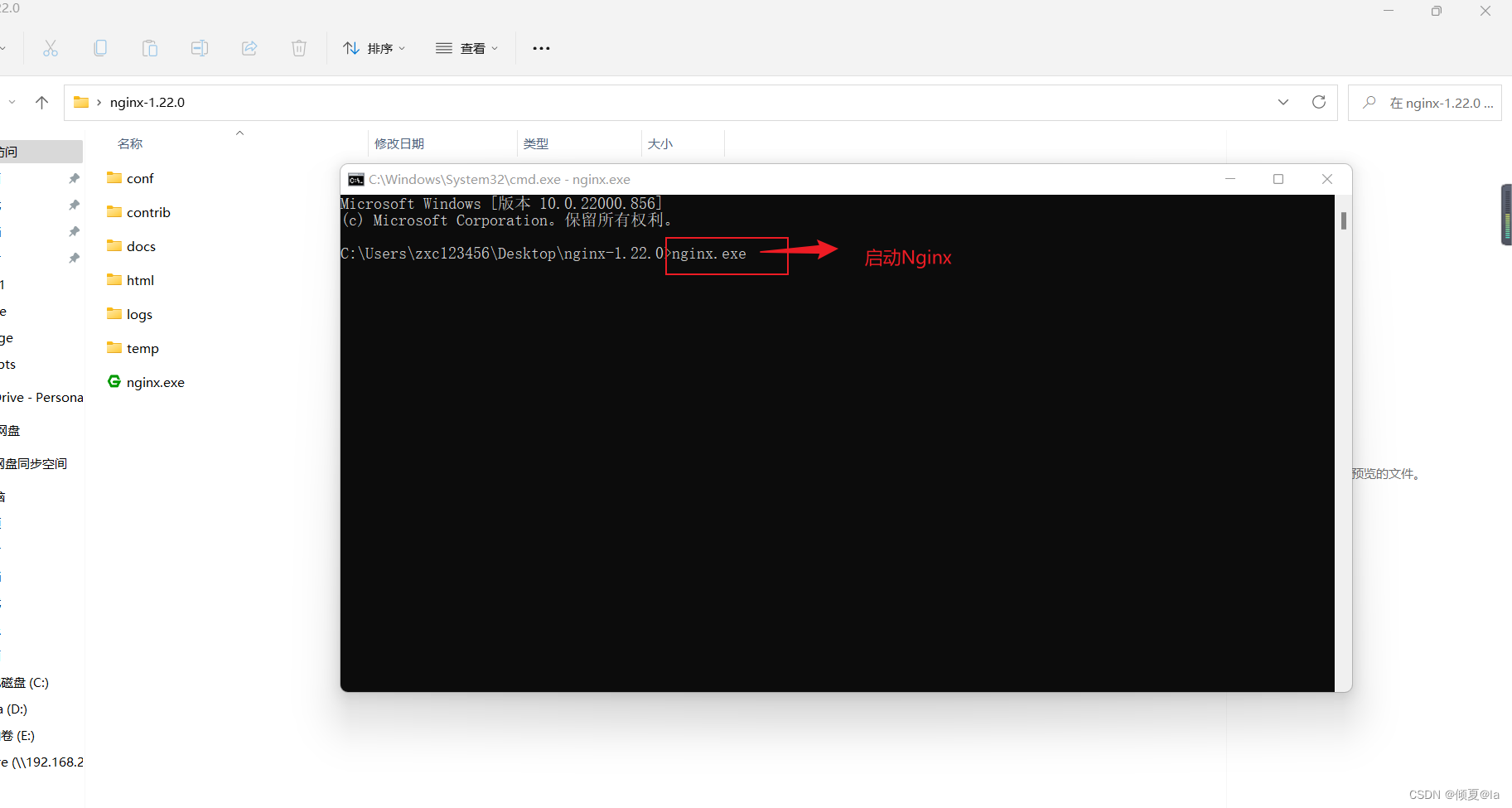Expand the recent locations chevron near navigation arrows
The image size is (1512, 808).
[x=12, y=102]
